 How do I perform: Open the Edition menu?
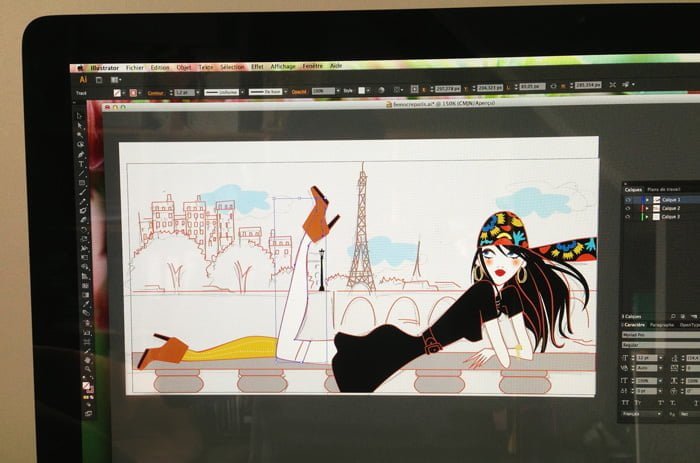(x=160, y=67)
